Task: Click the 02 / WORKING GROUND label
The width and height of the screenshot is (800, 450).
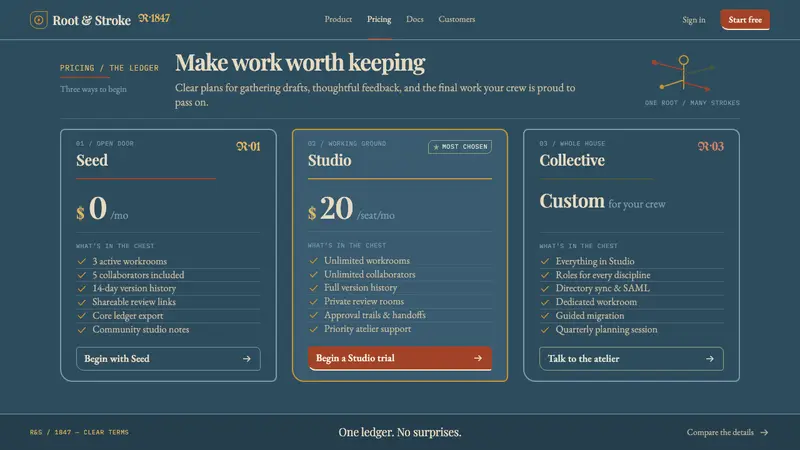Action: (x=347, y=143)
